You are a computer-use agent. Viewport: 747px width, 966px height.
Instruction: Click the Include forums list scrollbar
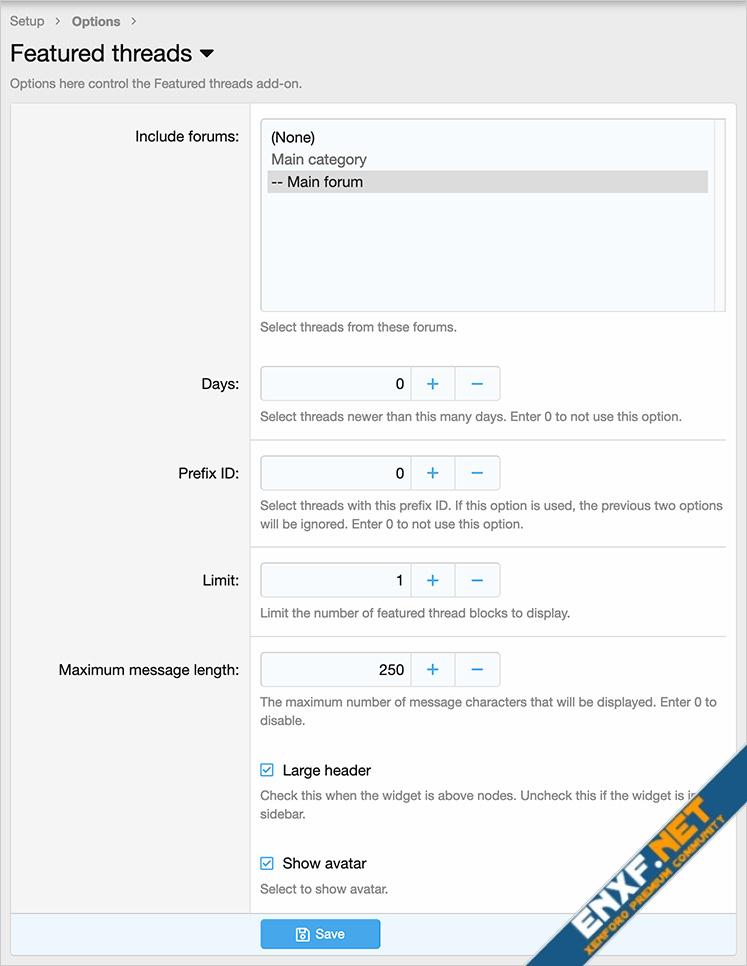point(719,215)
